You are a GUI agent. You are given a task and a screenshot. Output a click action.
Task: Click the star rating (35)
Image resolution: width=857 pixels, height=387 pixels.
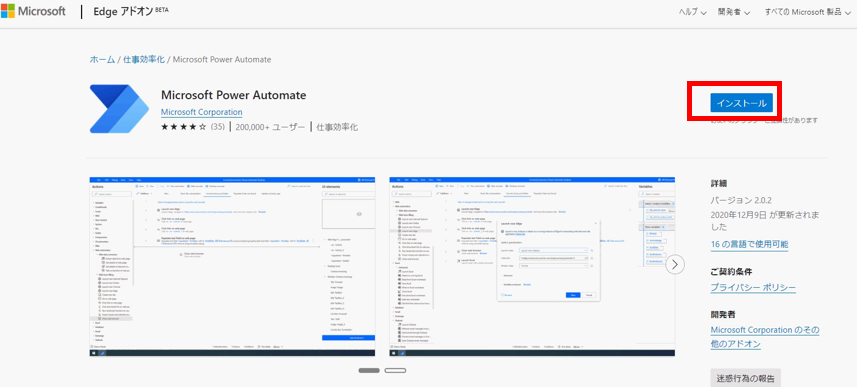[x=192, y=127]
